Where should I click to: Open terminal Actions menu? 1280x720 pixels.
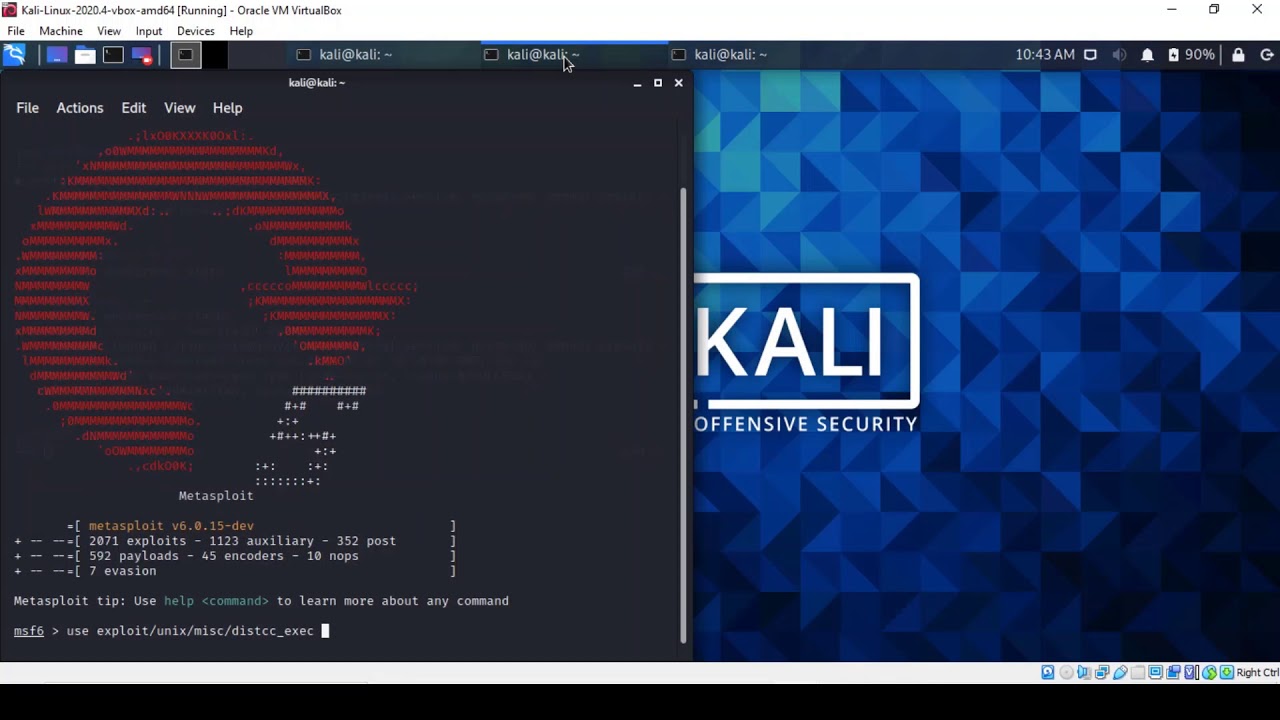[x=80, y=108]
